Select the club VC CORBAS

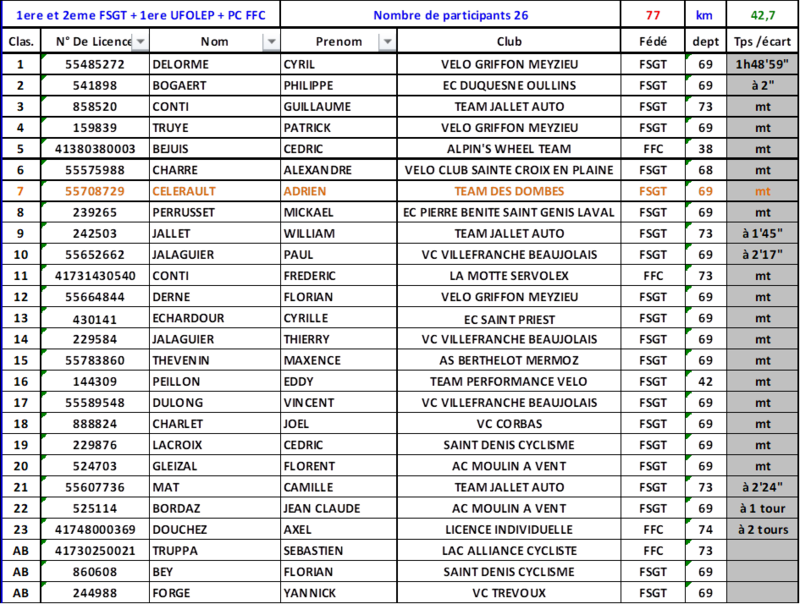pos(509,424)
